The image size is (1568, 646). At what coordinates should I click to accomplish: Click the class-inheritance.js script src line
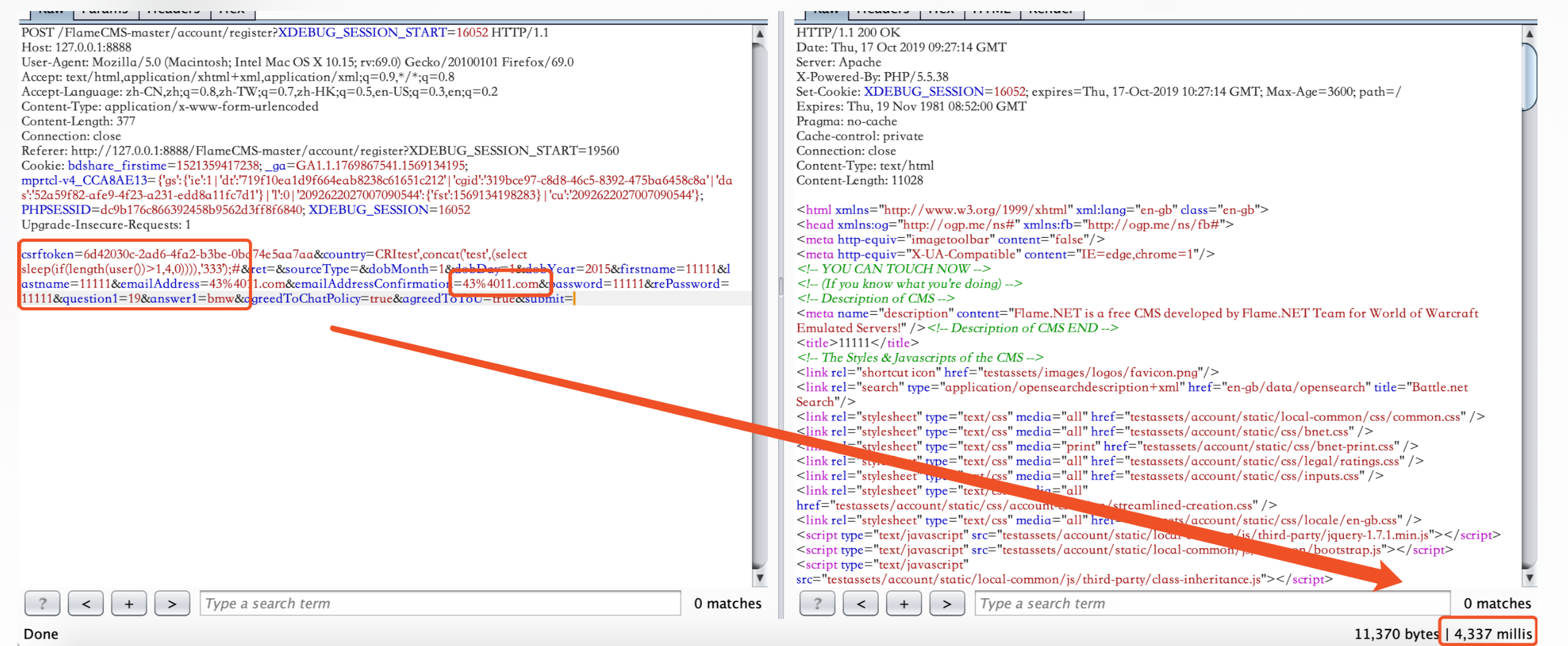point(1064,579)
